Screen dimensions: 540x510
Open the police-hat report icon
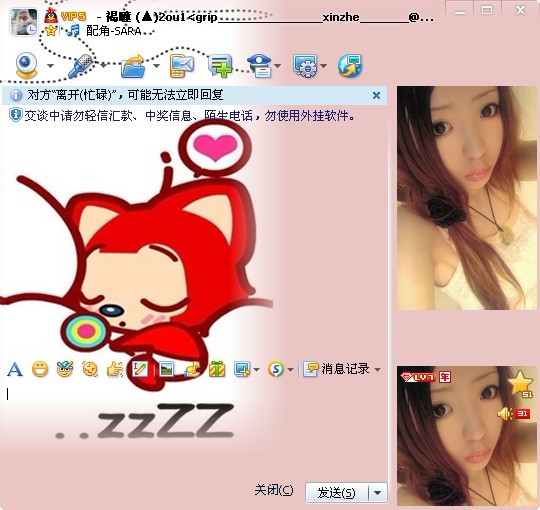tap(260, 65)
